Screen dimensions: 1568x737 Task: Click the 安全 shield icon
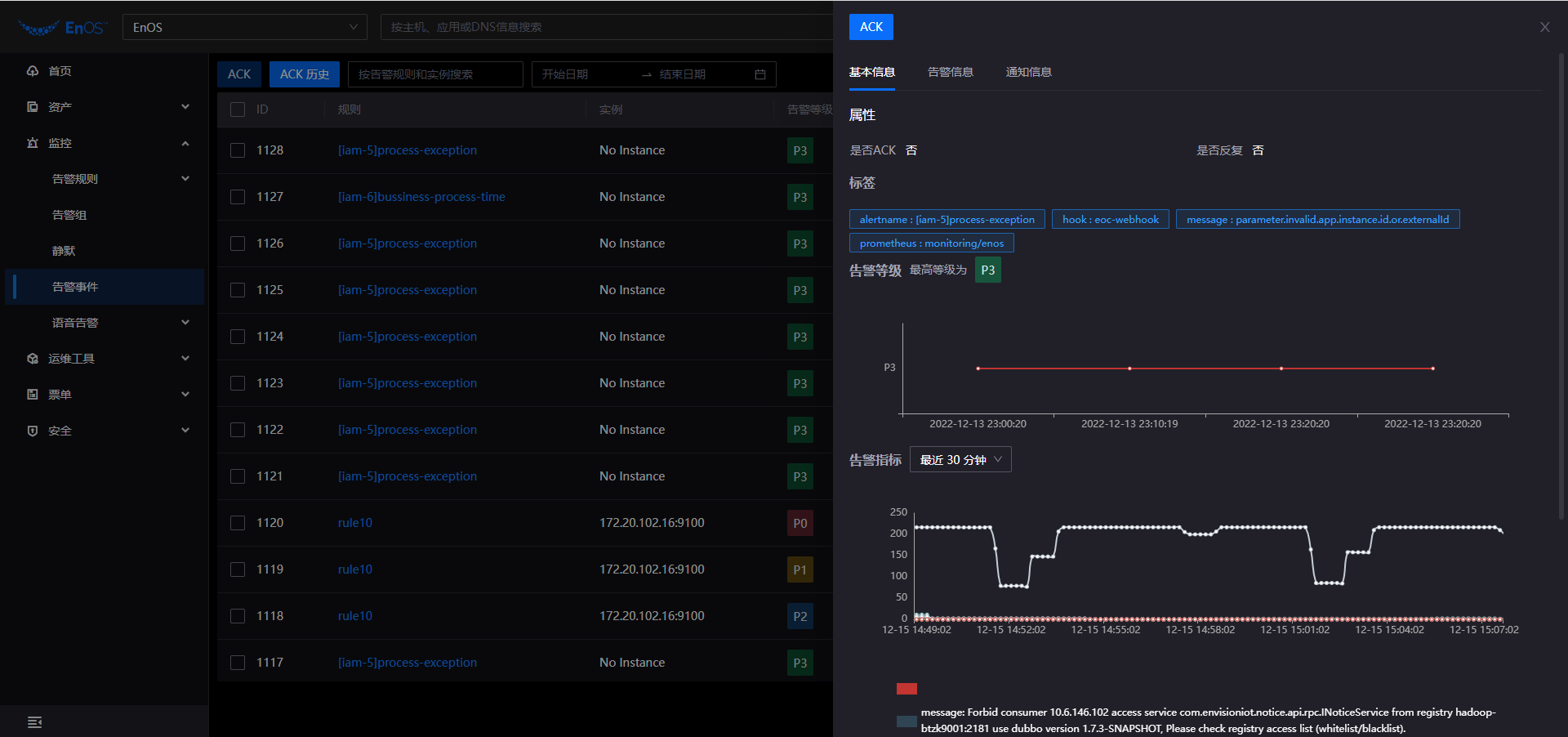click(x=33, y=431)
